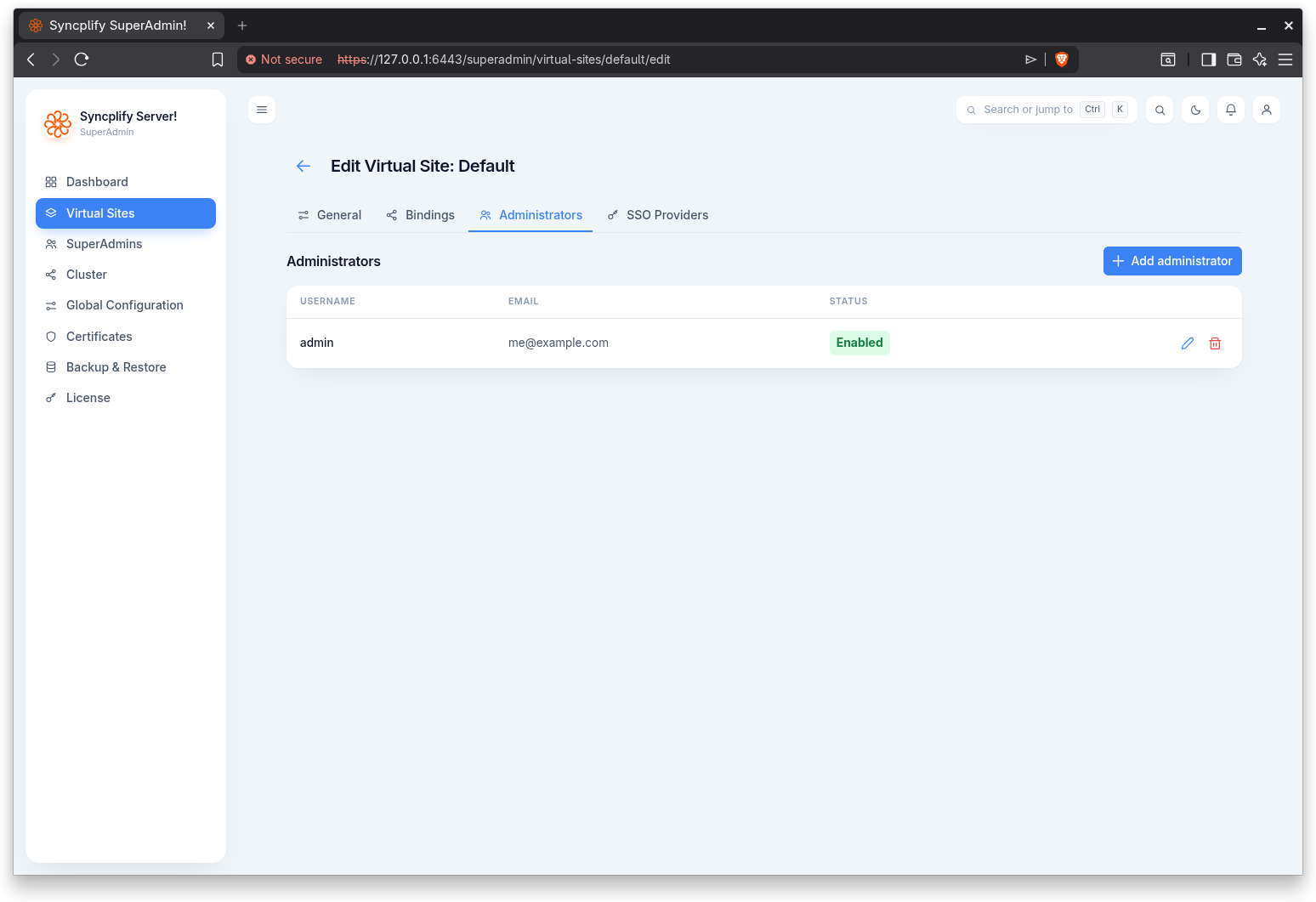Click the Syncplify Server! title text
Screen dimensions: 1316x902
click(128, 116)
